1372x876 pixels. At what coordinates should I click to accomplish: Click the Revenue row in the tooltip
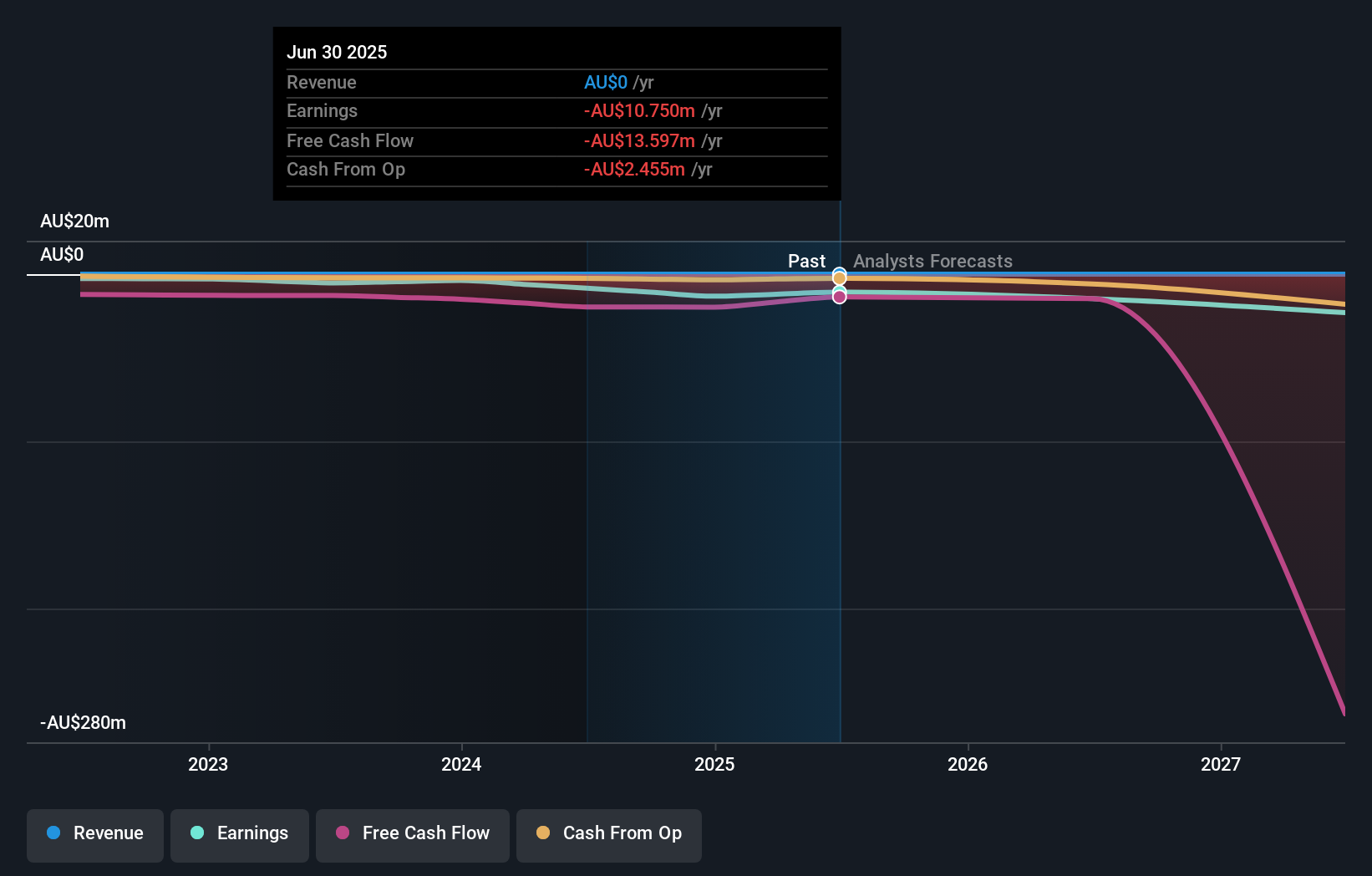(x=556, y=82)
